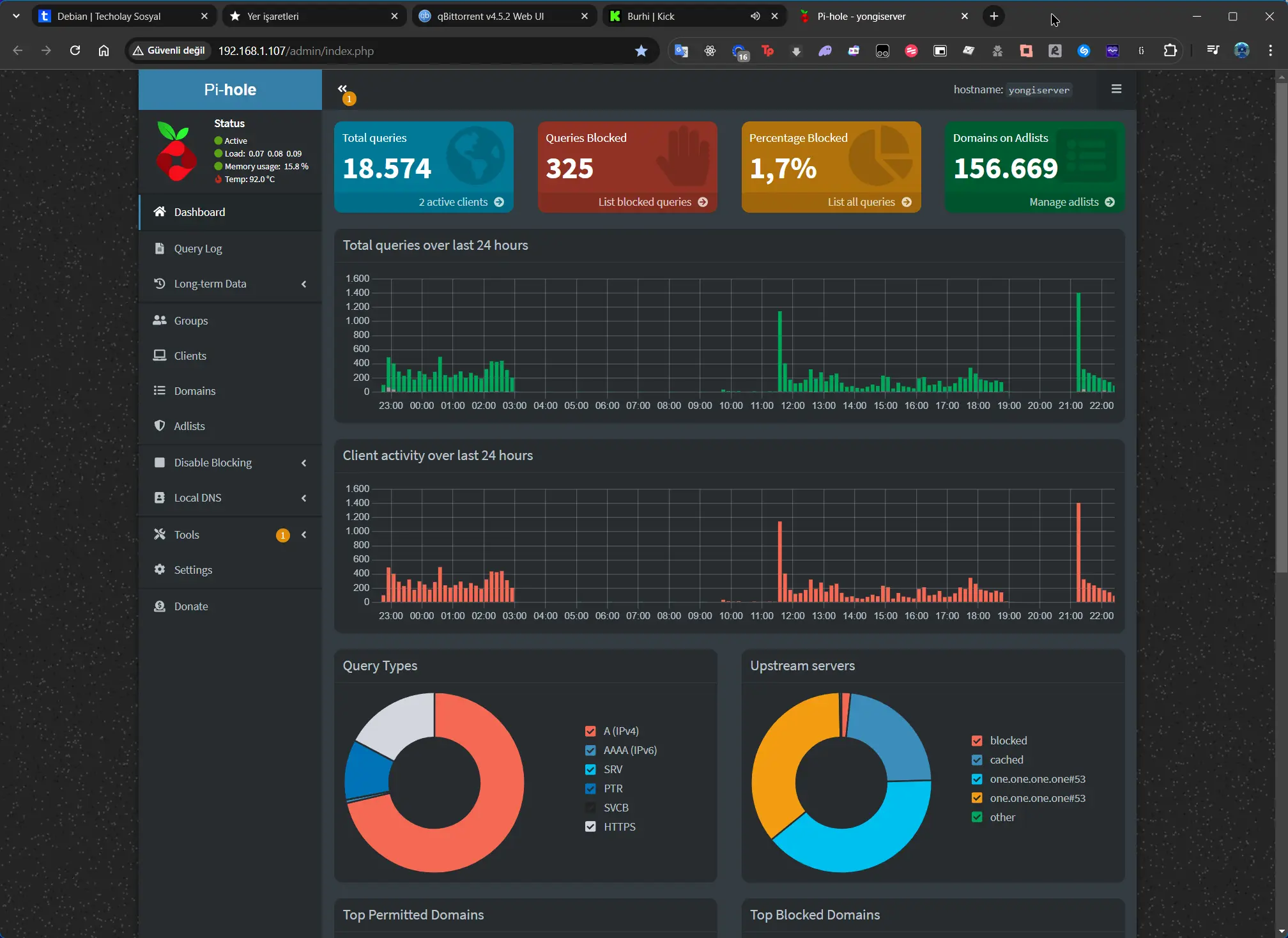Expand the Local DNS submenu arrow
This screenshot has height=938, width=1288.
(304, 498)
